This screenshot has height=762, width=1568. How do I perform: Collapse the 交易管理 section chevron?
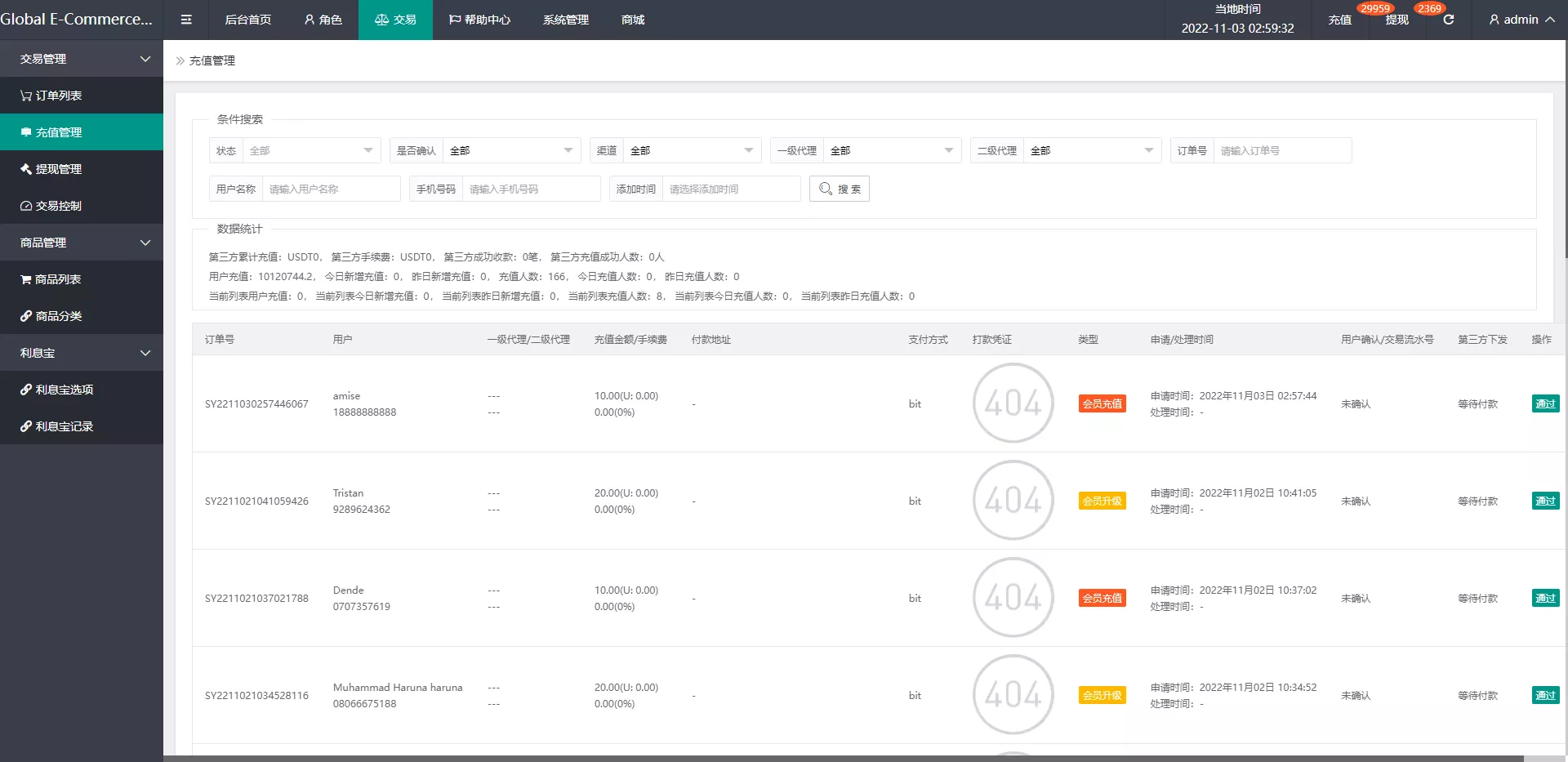pos(145,58)
